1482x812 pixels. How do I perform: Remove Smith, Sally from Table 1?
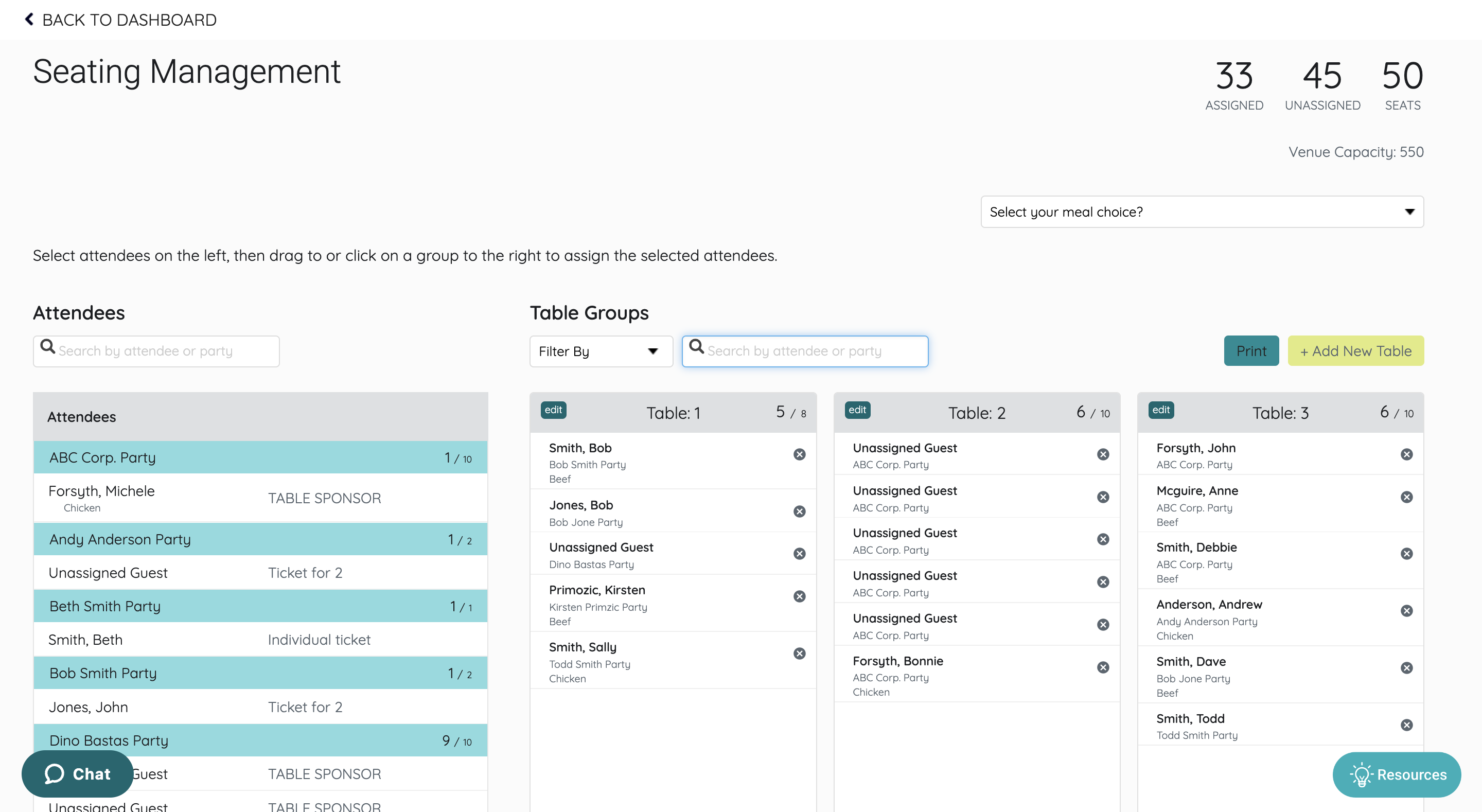point(799,654)
